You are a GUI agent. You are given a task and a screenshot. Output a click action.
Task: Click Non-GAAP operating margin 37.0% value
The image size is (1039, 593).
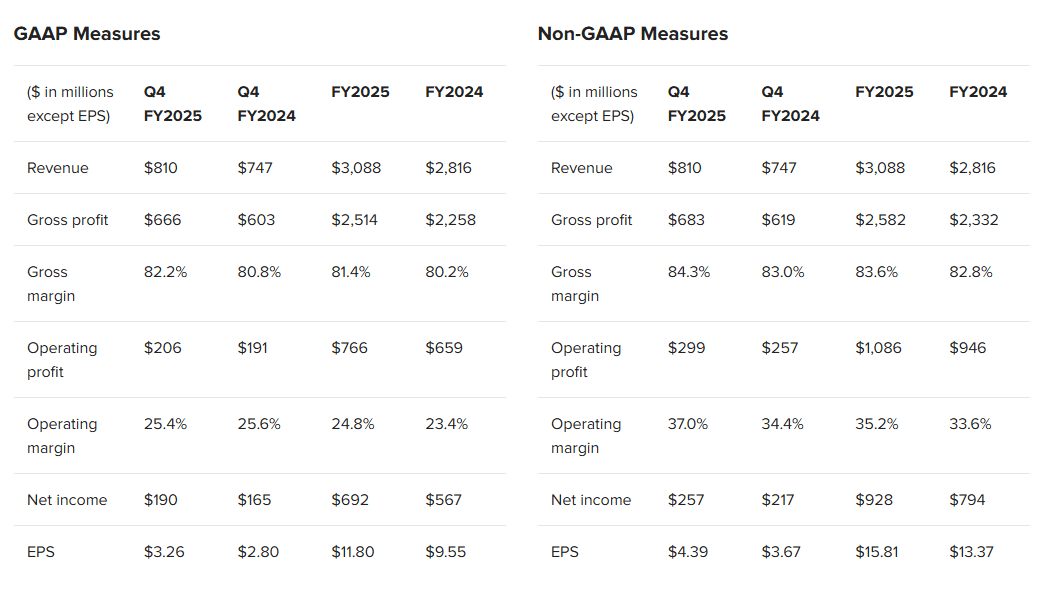(688, 424)
